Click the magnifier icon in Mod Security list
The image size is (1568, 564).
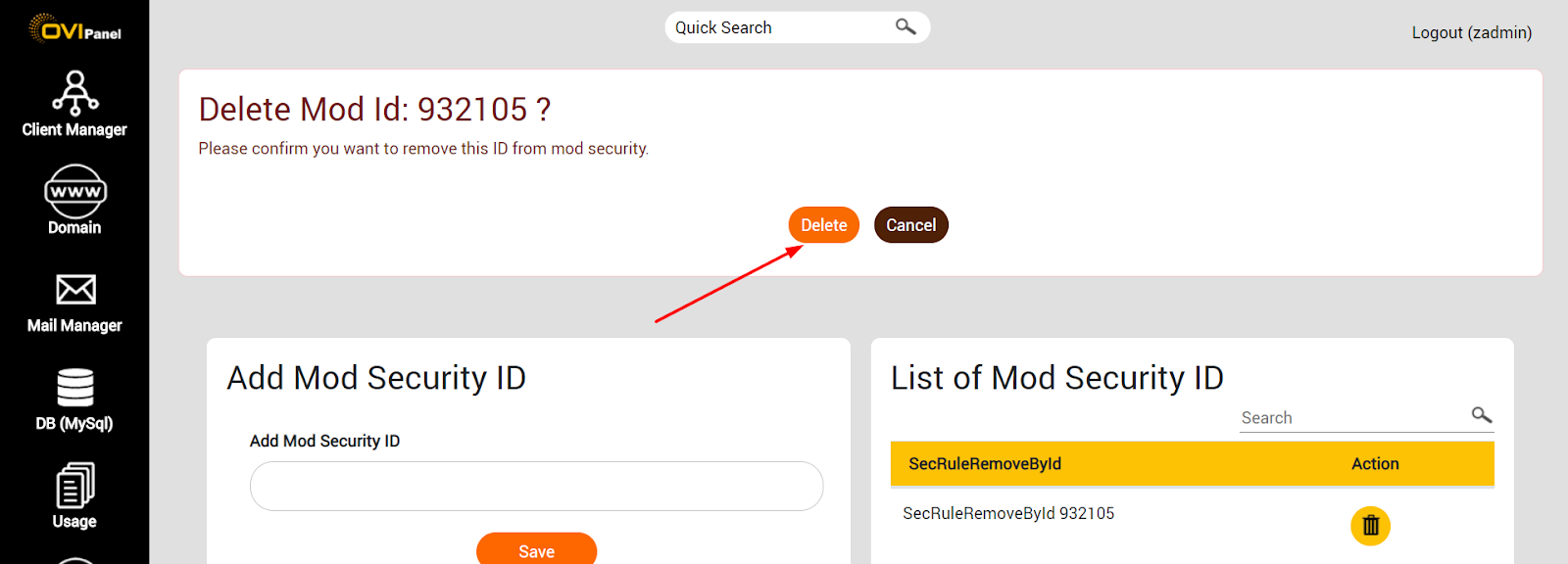click(1481, 415)
